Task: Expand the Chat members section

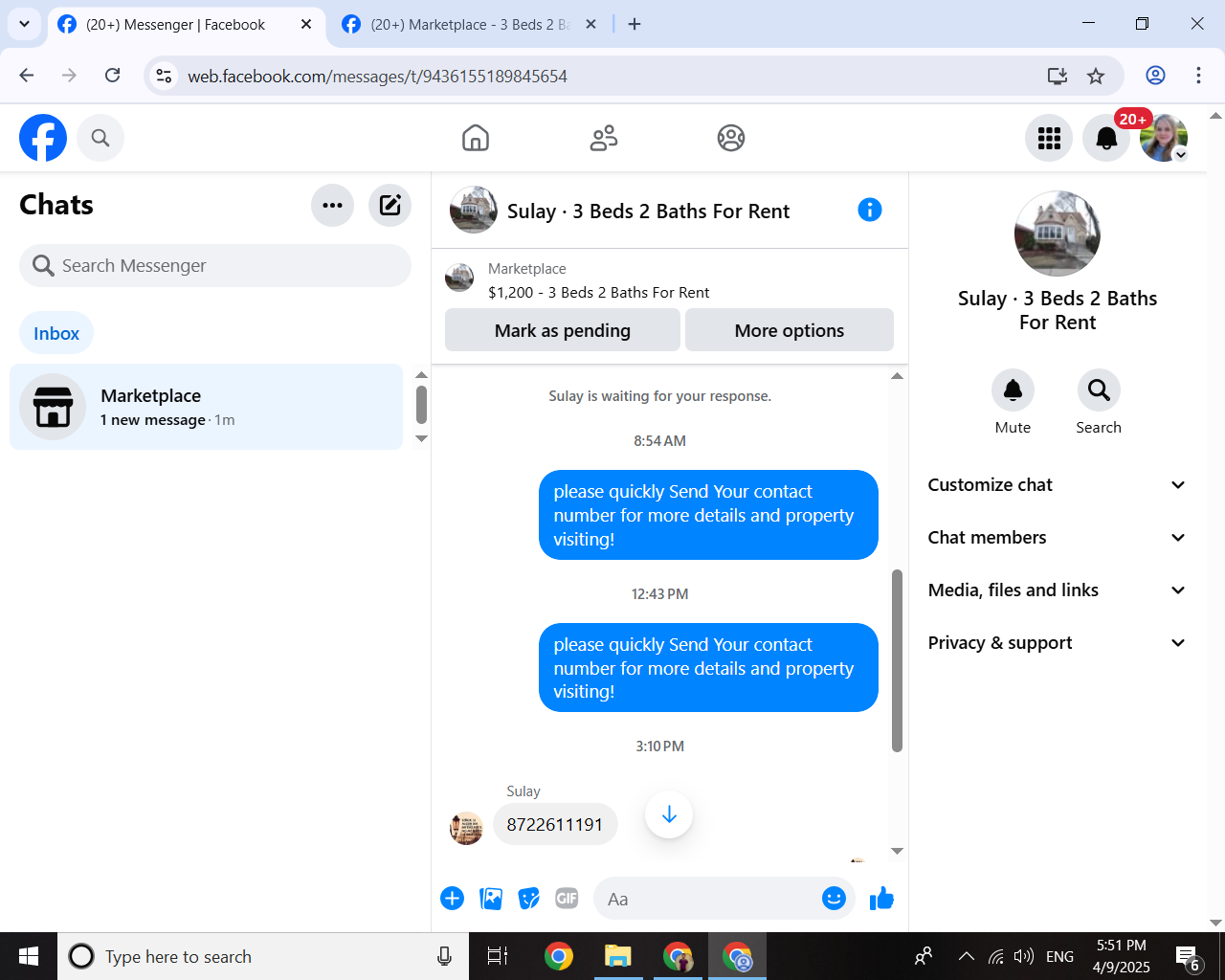Action: click(1058, 538)
